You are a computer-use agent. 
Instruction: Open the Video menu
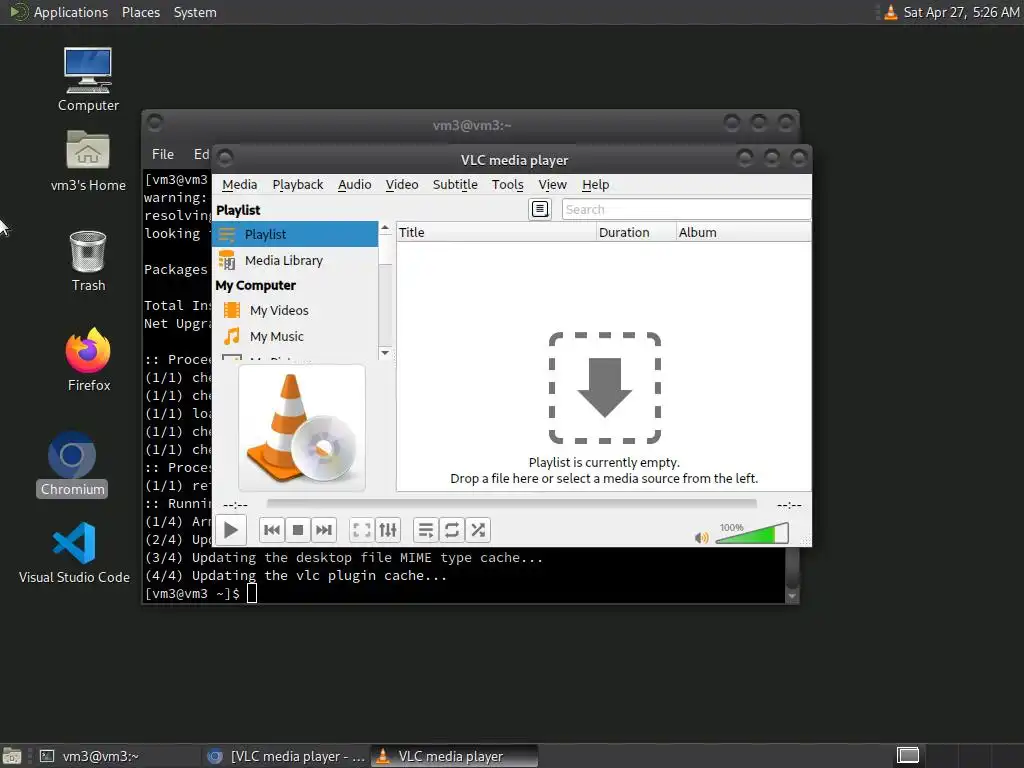pos(402,185)
